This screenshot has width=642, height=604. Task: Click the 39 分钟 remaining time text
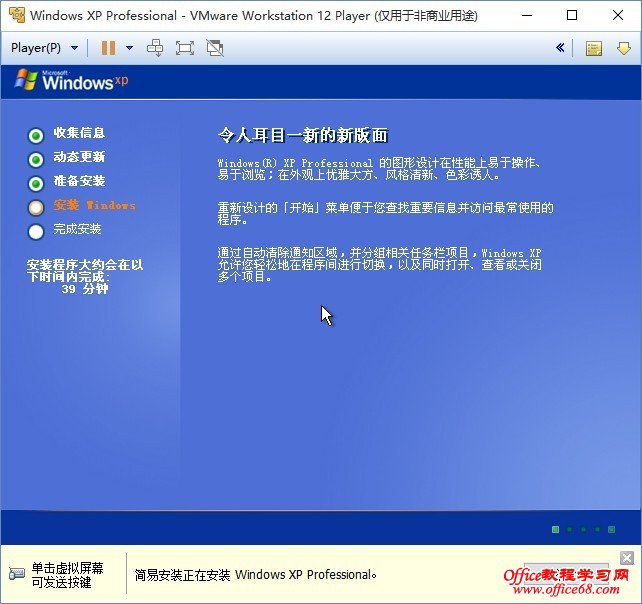(85, 289)
